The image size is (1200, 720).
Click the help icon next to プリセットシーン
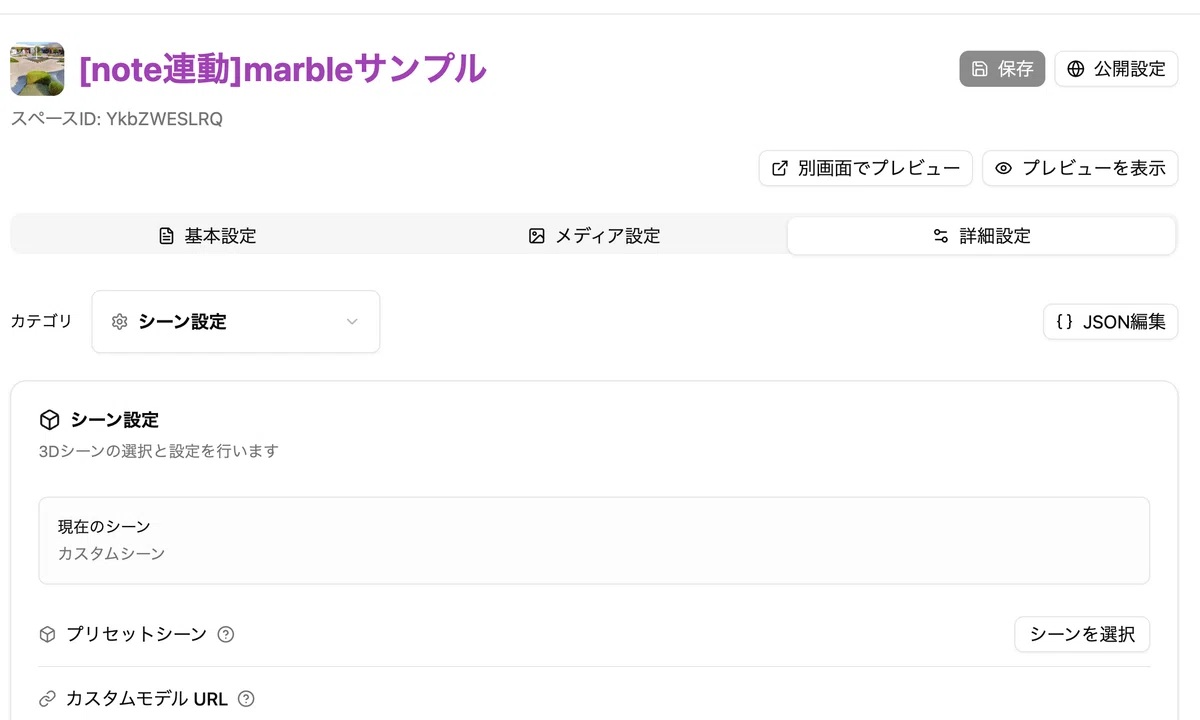(x=226, y=634)
